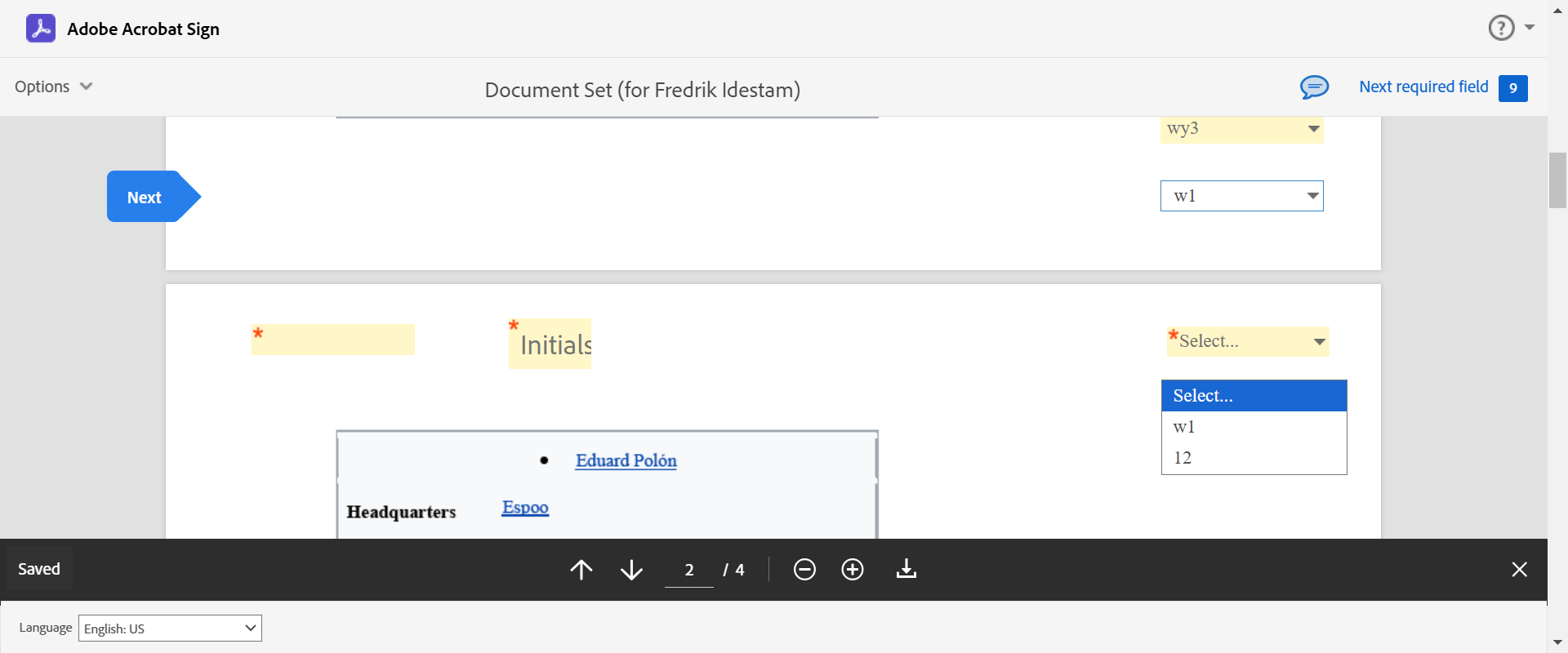Click the page number input box
The image size is (1568, 653).
click(689, 570)
